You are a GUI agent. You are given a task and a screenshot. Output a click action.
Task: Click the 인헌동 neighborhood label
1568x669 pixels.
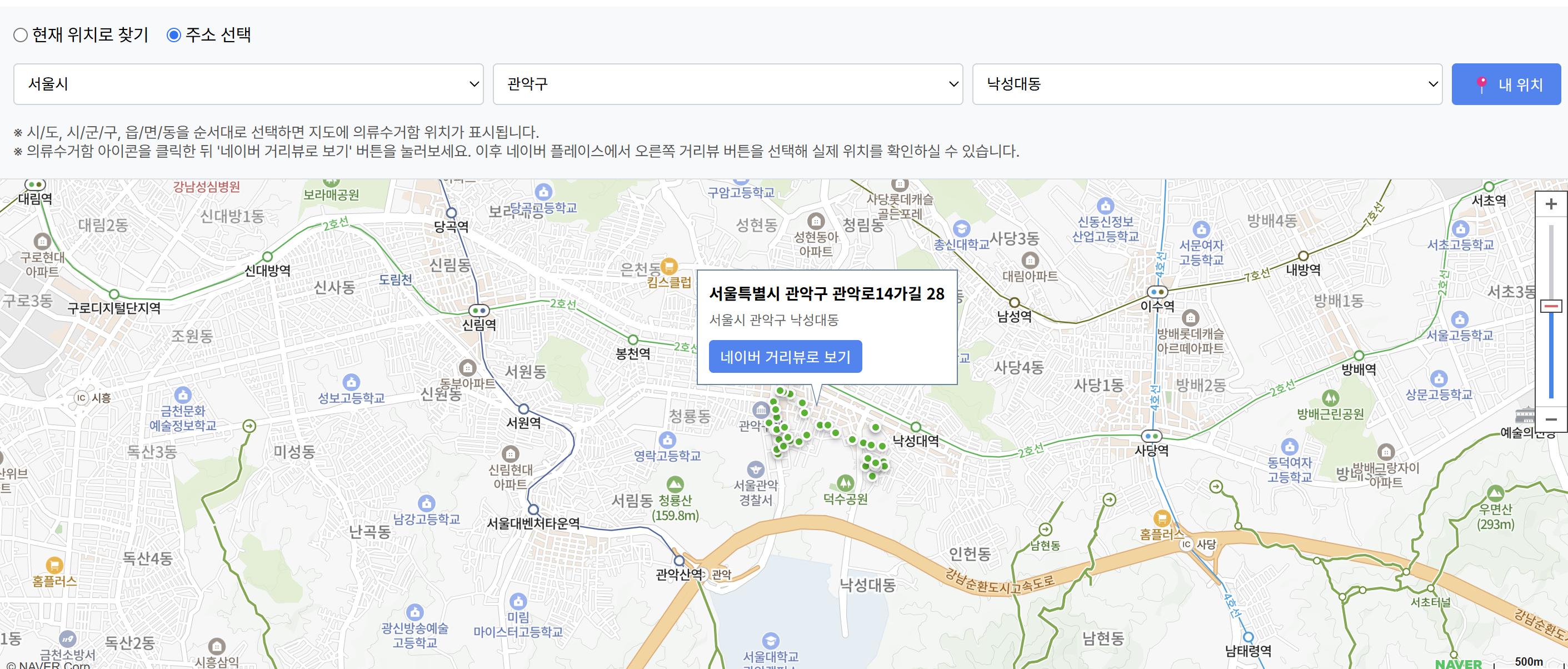(970, 553)
